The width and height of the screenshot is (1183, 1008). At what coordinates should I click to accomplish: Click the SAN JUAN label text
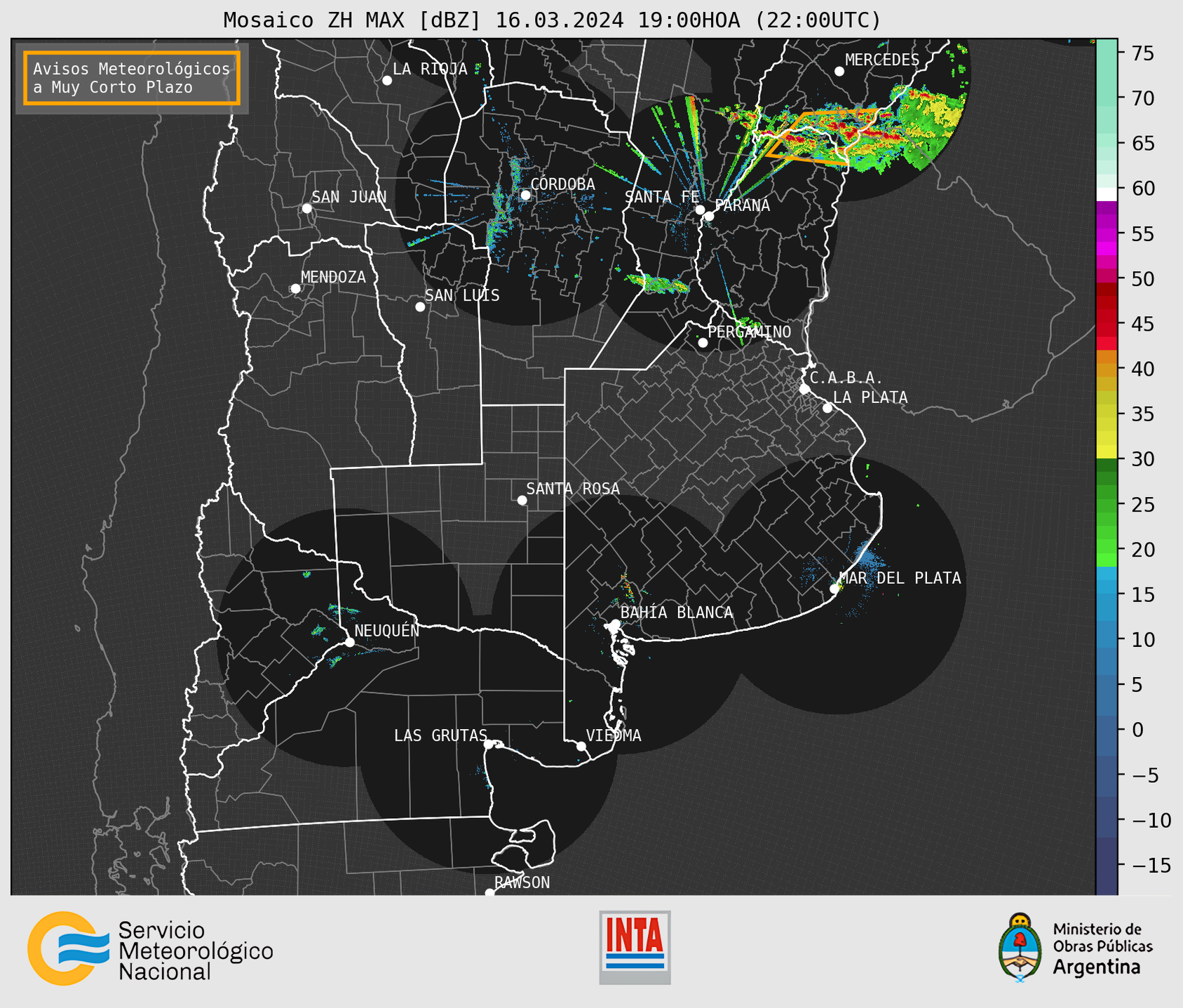(349, 197)
